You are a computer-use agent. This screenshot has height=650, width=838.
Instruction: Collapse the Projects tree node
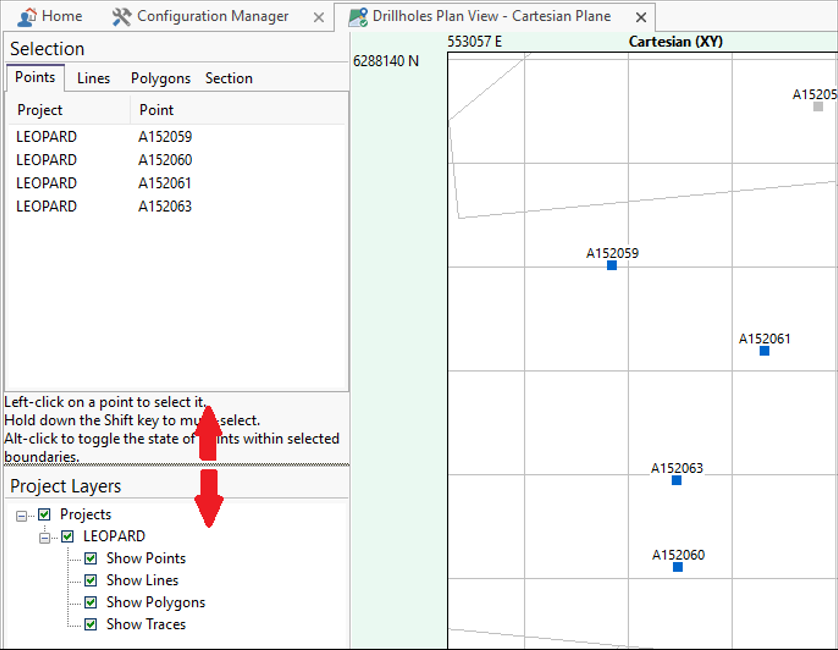(21, 515)
